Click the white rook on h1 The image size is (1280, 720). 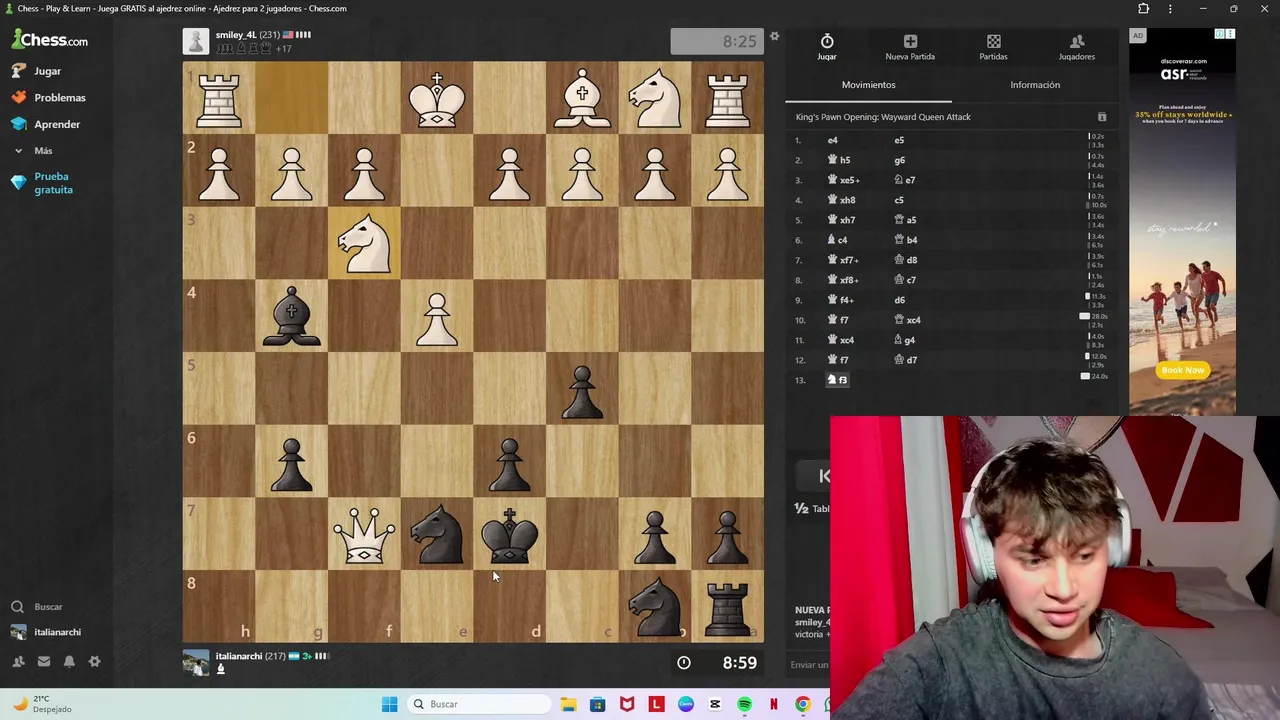pos(218,98)
